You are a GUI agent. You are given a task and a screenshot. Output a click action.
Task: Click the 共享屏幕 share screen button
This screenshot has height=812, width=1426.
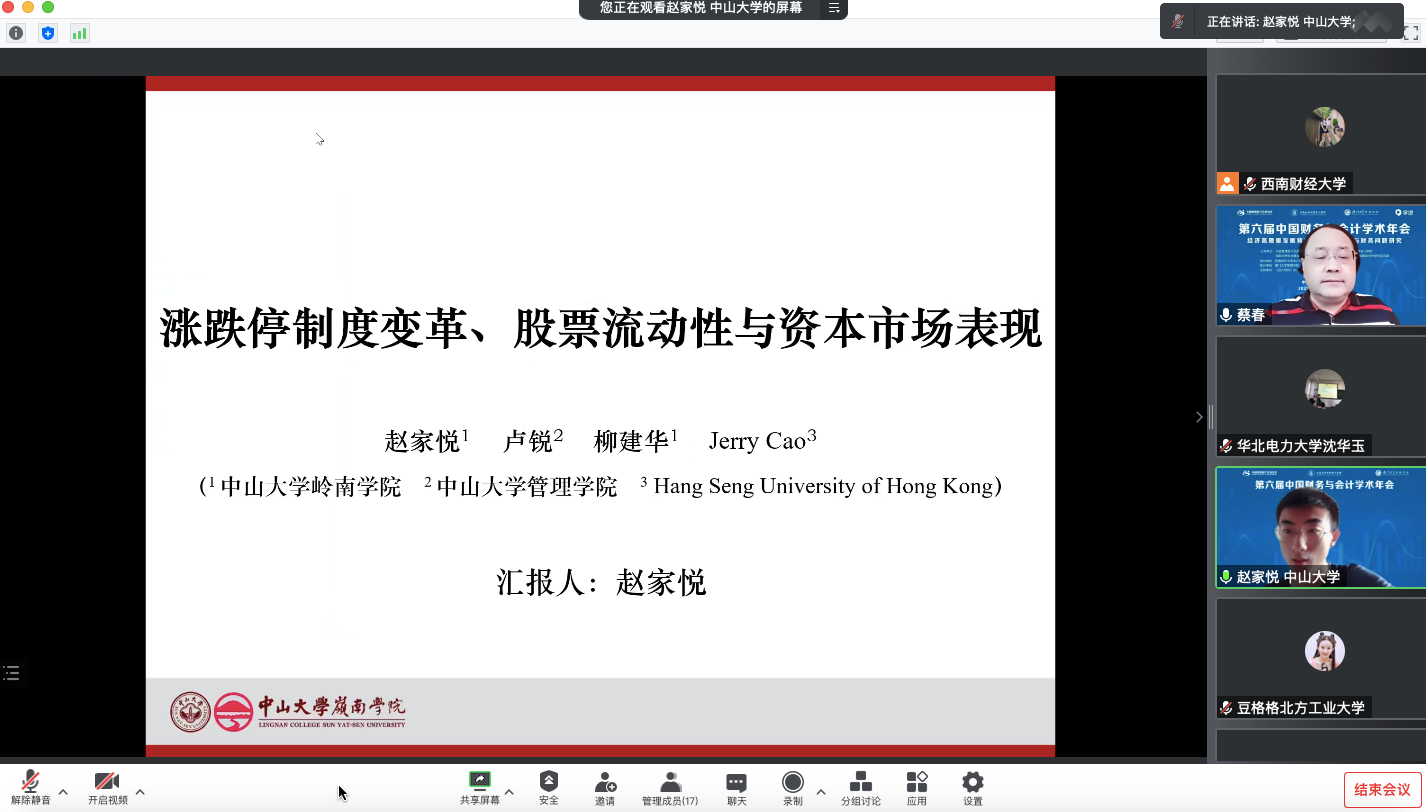click(x=480, y=787)
